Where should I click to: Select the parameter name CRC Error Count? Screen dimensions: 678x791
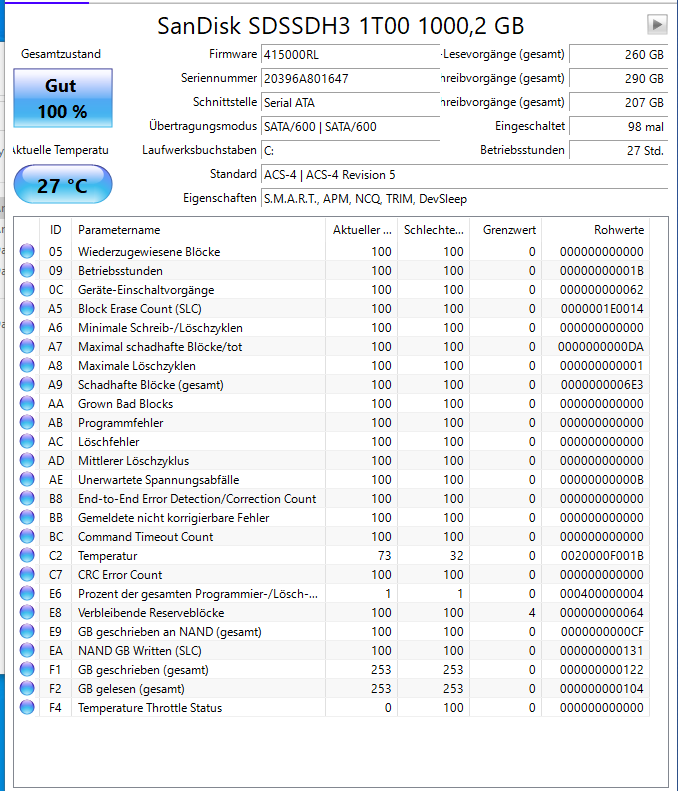(120, 575)
